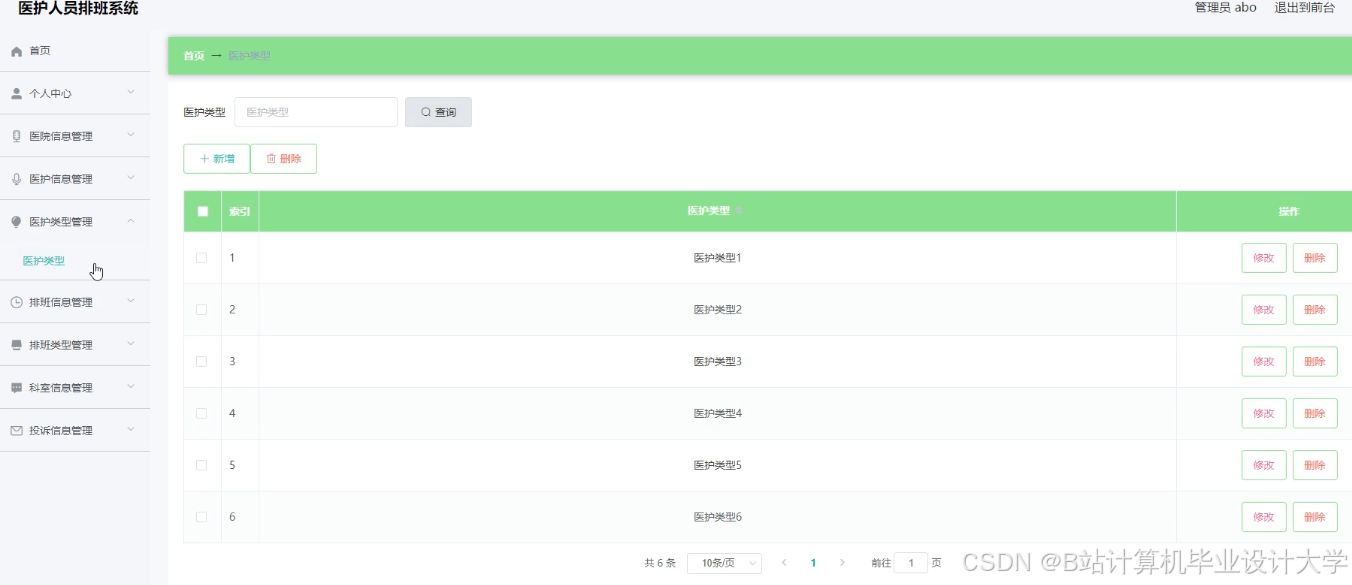Expand the 投诉信息管理 chevron

coord(131,430)
